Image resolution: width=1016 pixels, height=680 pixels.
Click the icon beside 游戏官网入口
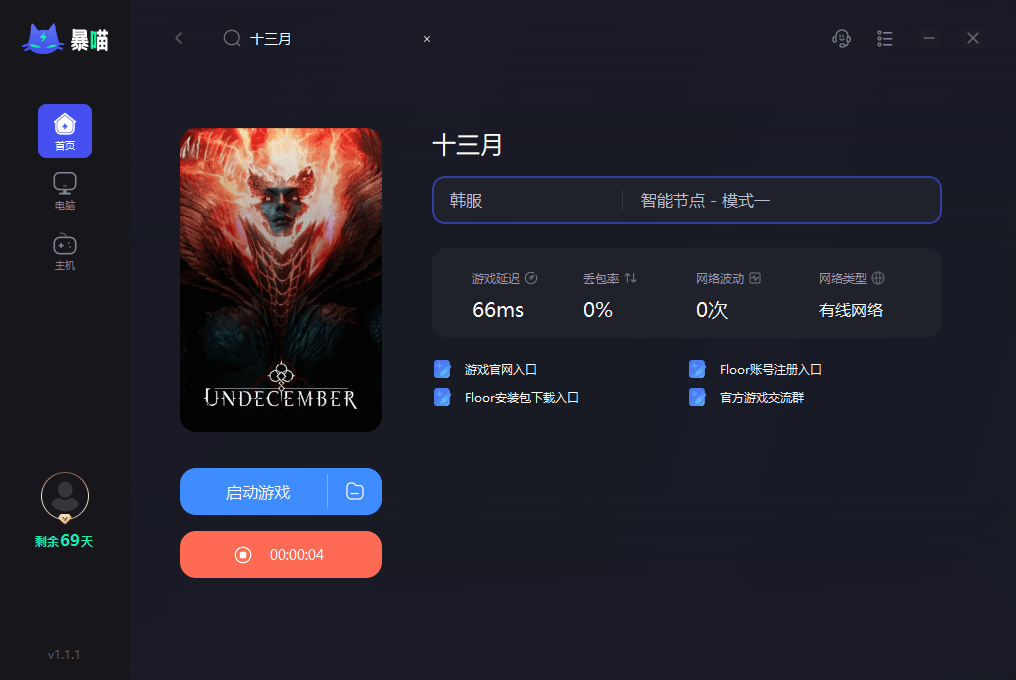pyautogui.click(x=442, y=369)
